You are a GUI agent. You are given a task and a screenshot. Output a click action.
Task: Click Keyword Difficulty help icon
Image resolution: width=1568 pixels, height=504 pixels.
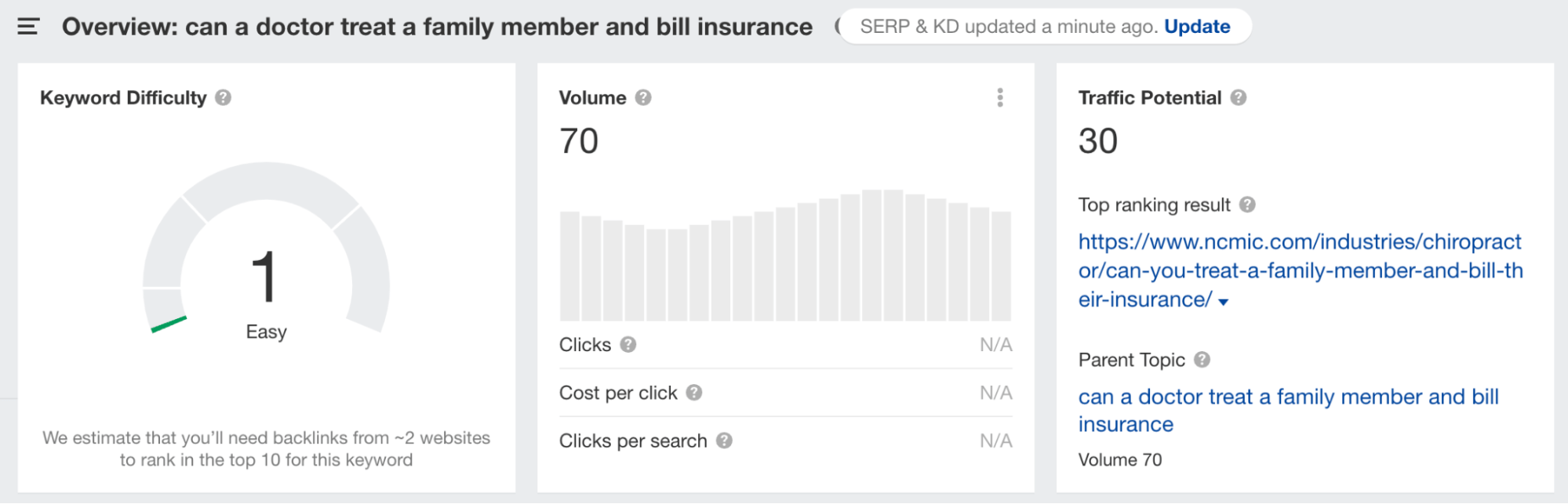tap(224, 98)
